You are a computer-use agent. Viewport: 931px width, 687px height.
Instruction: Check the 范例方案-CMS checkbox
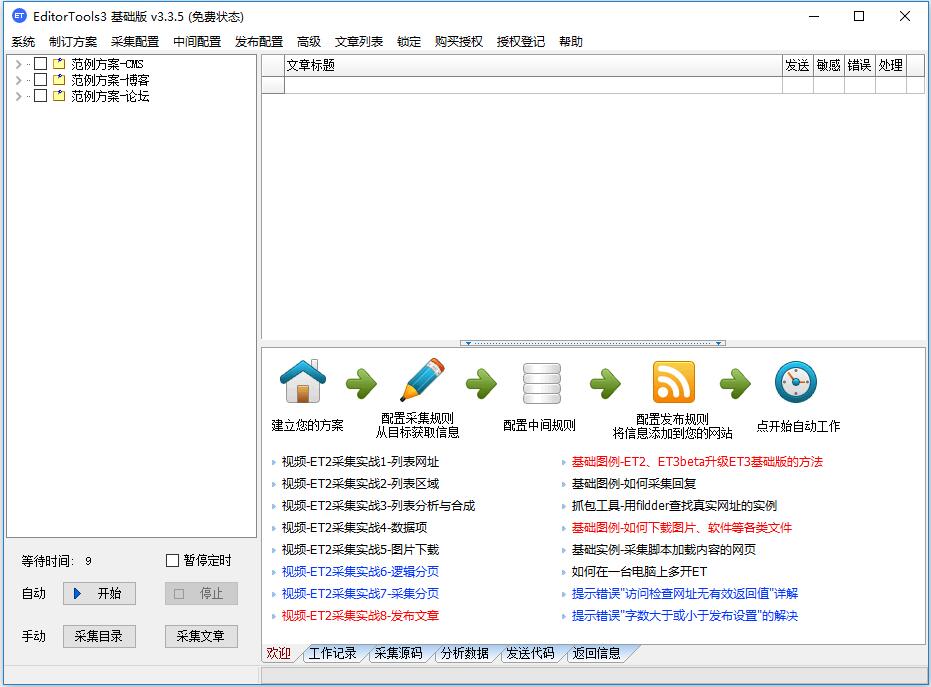click(41, 63)
